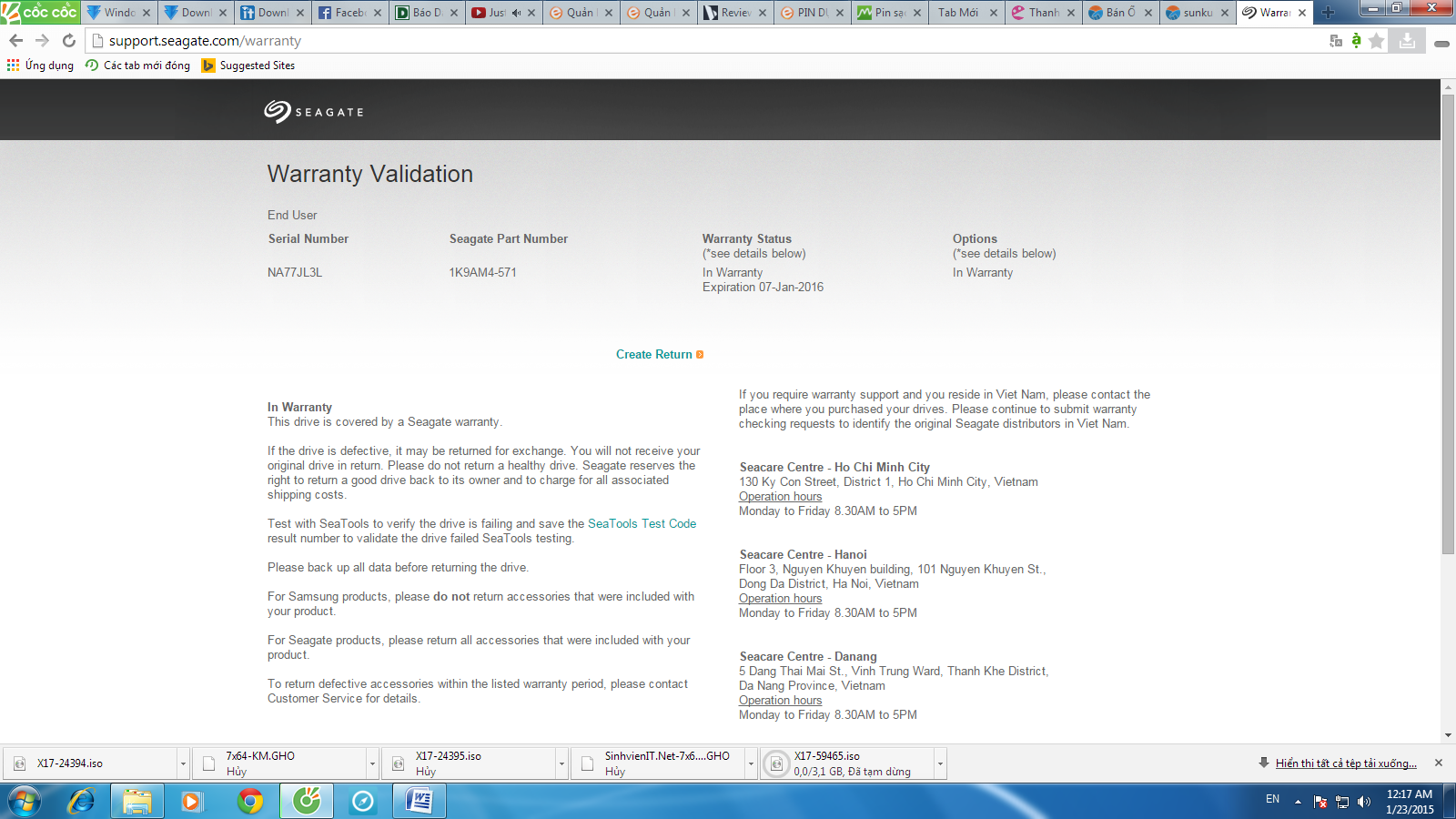Open Operation hours for Danang centre
This screenshot has height=819, width=1456.
tap(780, 701)
